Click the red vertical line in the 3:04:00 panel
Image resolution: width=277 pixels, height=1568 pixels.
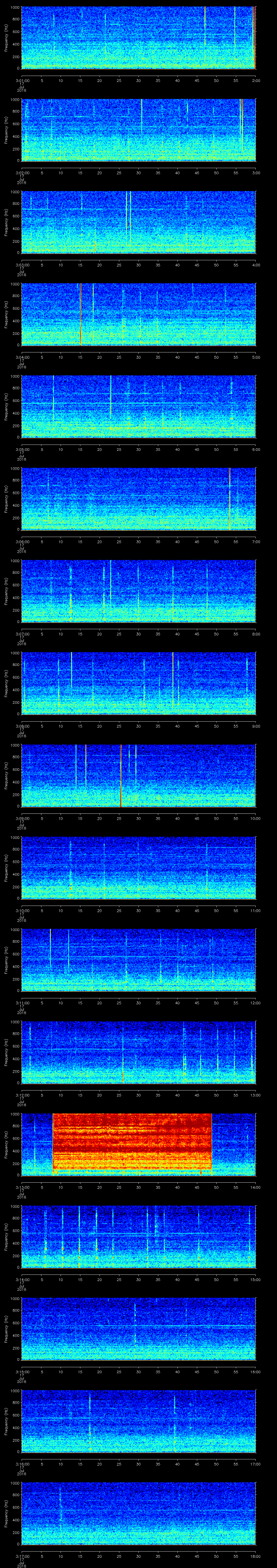(80, 315)
